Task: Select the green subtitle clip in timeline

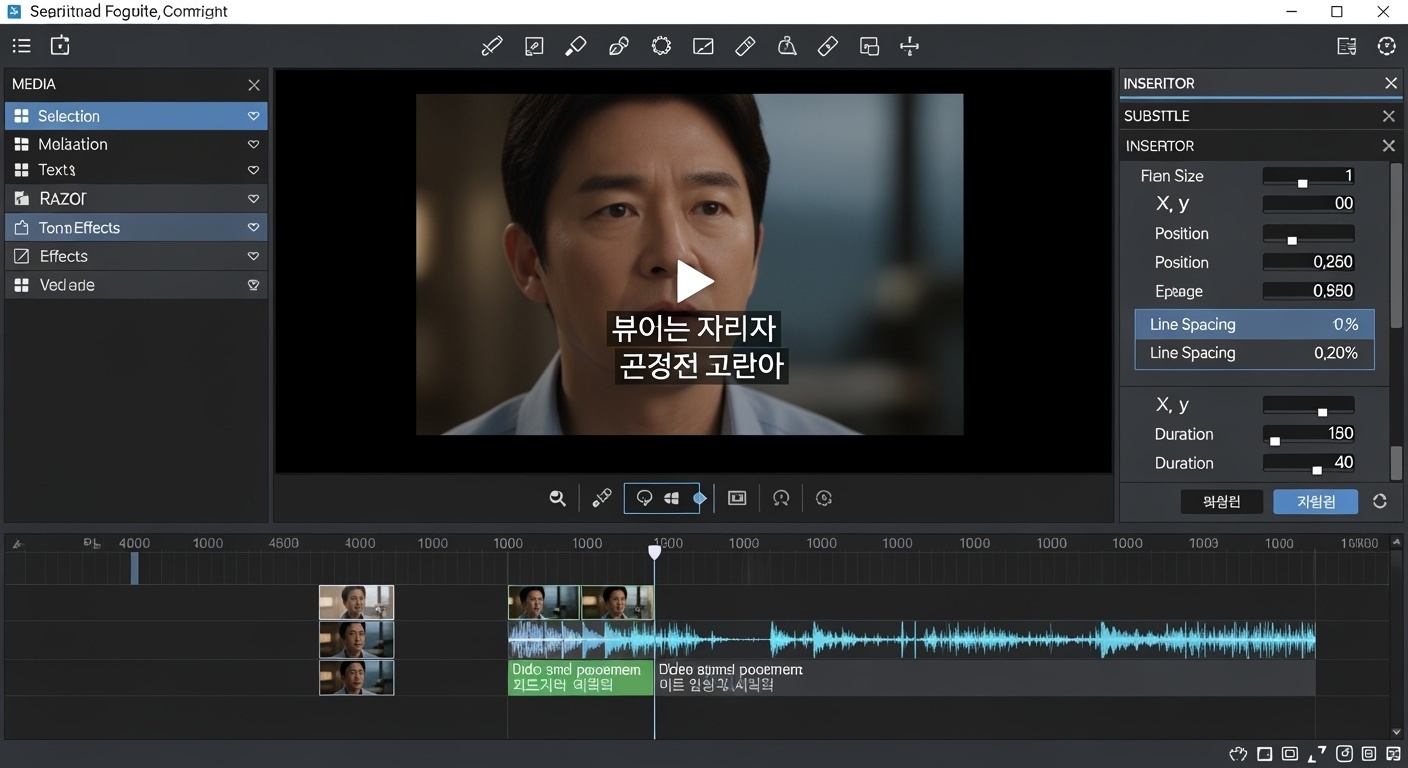Action: coord(580,677)
